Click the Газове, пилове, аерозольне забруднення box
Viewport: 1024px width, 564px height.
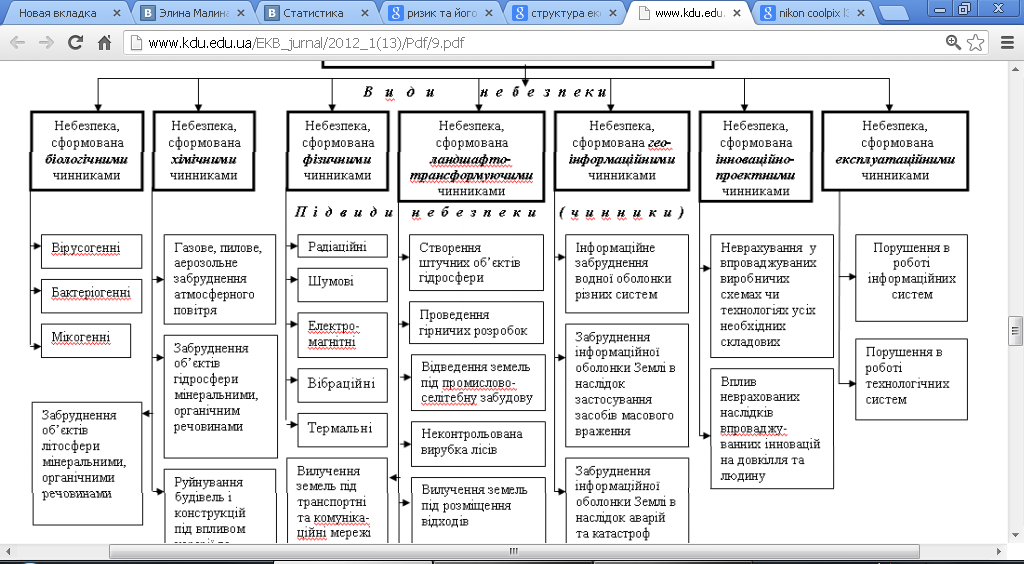click(x=219, y=279)
